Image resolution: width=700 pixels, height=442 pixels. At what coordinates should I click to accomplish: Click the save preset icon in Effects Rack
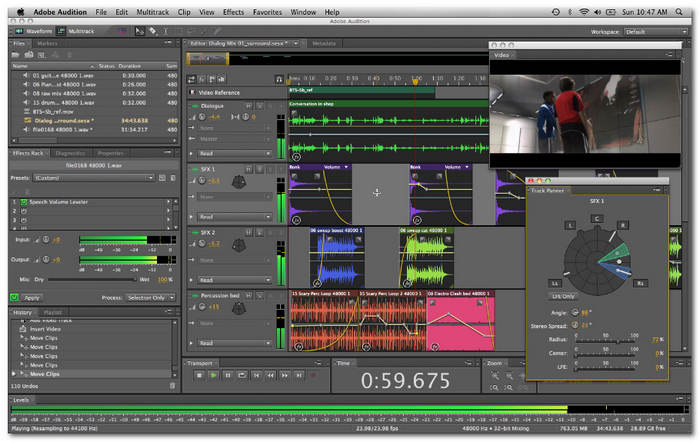tap(162, 178)
